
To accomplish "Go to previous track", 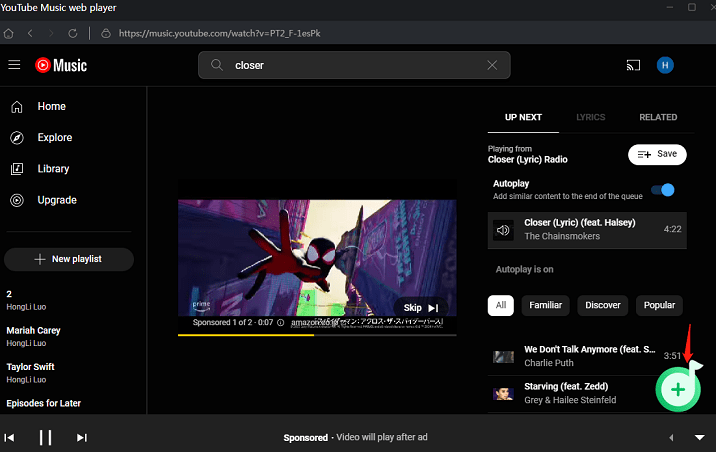I will [9, 438].
